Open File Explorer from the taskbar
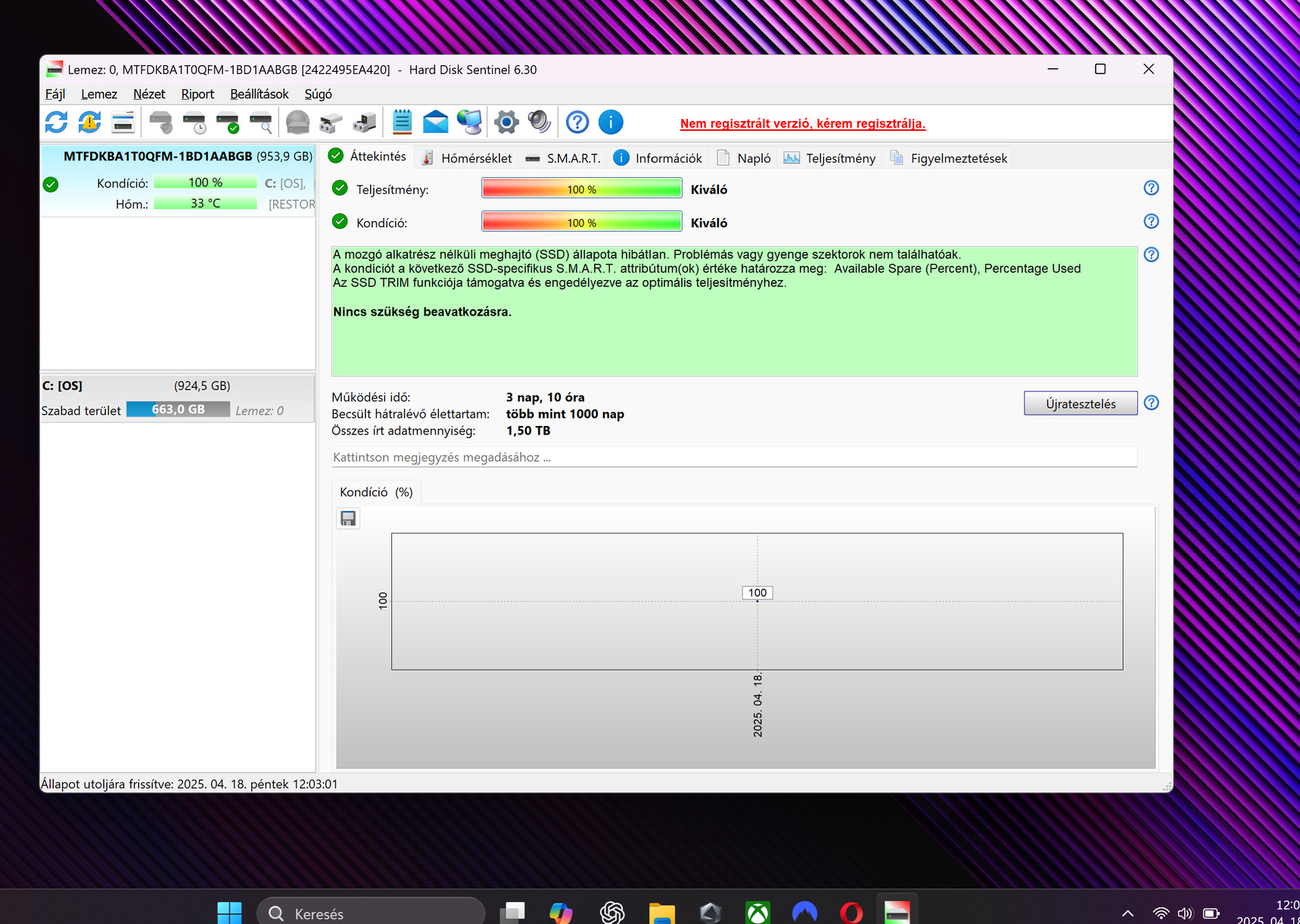 click(661, 913)
